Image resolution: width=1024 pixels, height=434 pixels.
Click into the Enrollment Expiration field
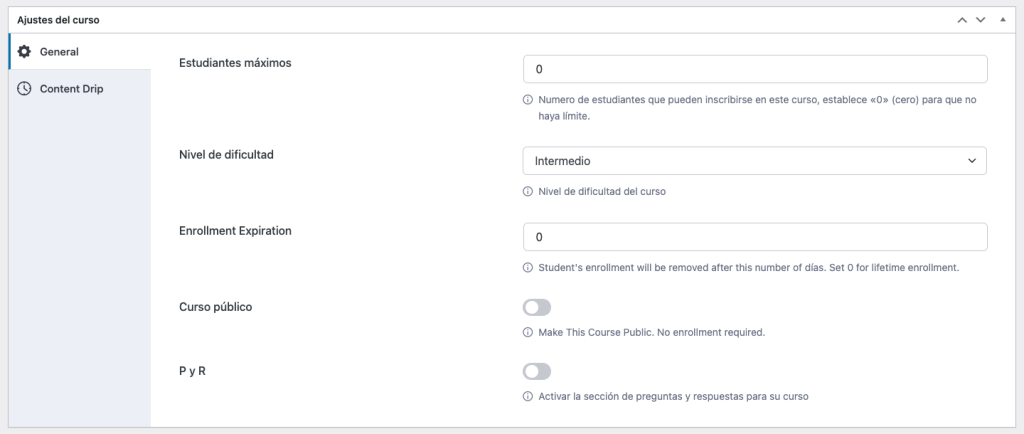point(755,237)
